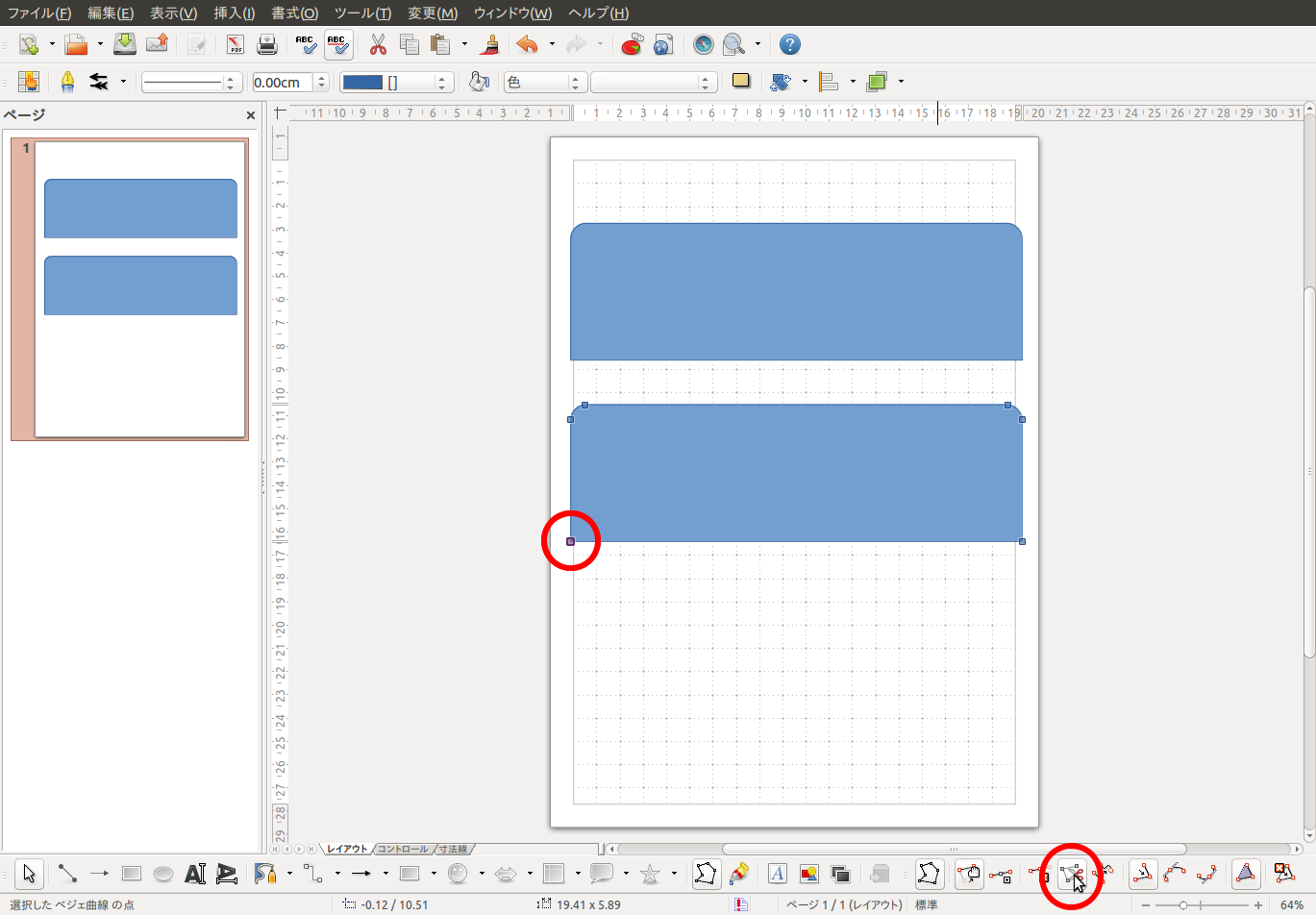Click the Undo arrow
This screenshot has height=915, width=1316.
click(x=527, y=44)
